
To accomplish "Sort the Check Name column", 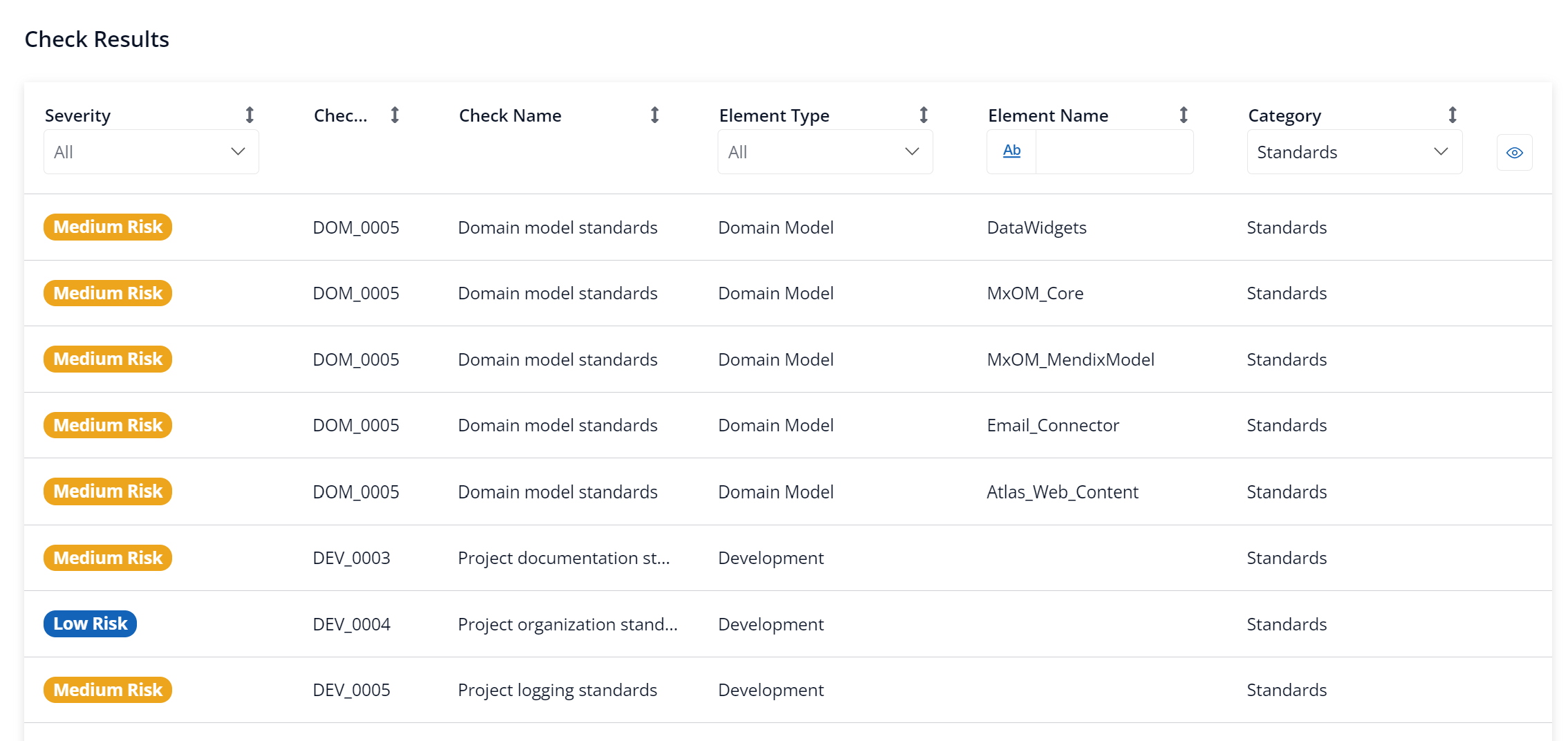I will point(655,115).
